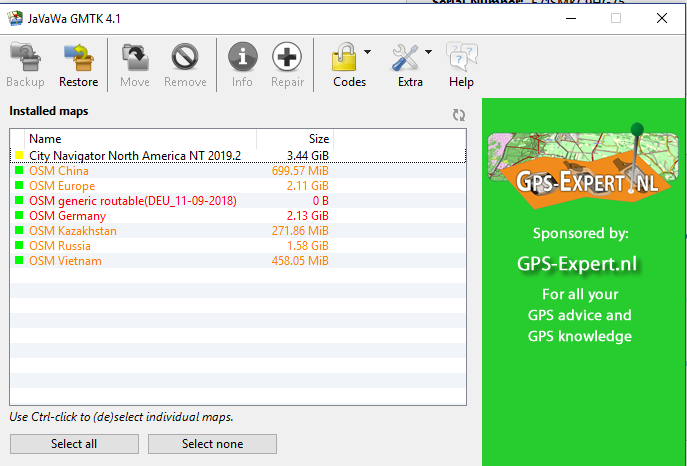This screenshot has height=466, width=687.
Task: Click the 3.44 GiB size cell
Action: pyautogui.click(x=308, y=156)
